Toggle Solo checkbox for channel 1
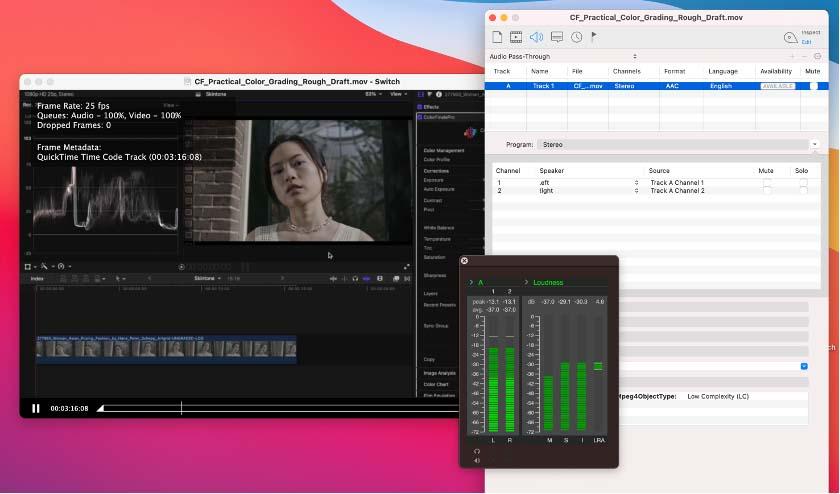840x494 pixels. pyautogui.click(x=802, y=183)
